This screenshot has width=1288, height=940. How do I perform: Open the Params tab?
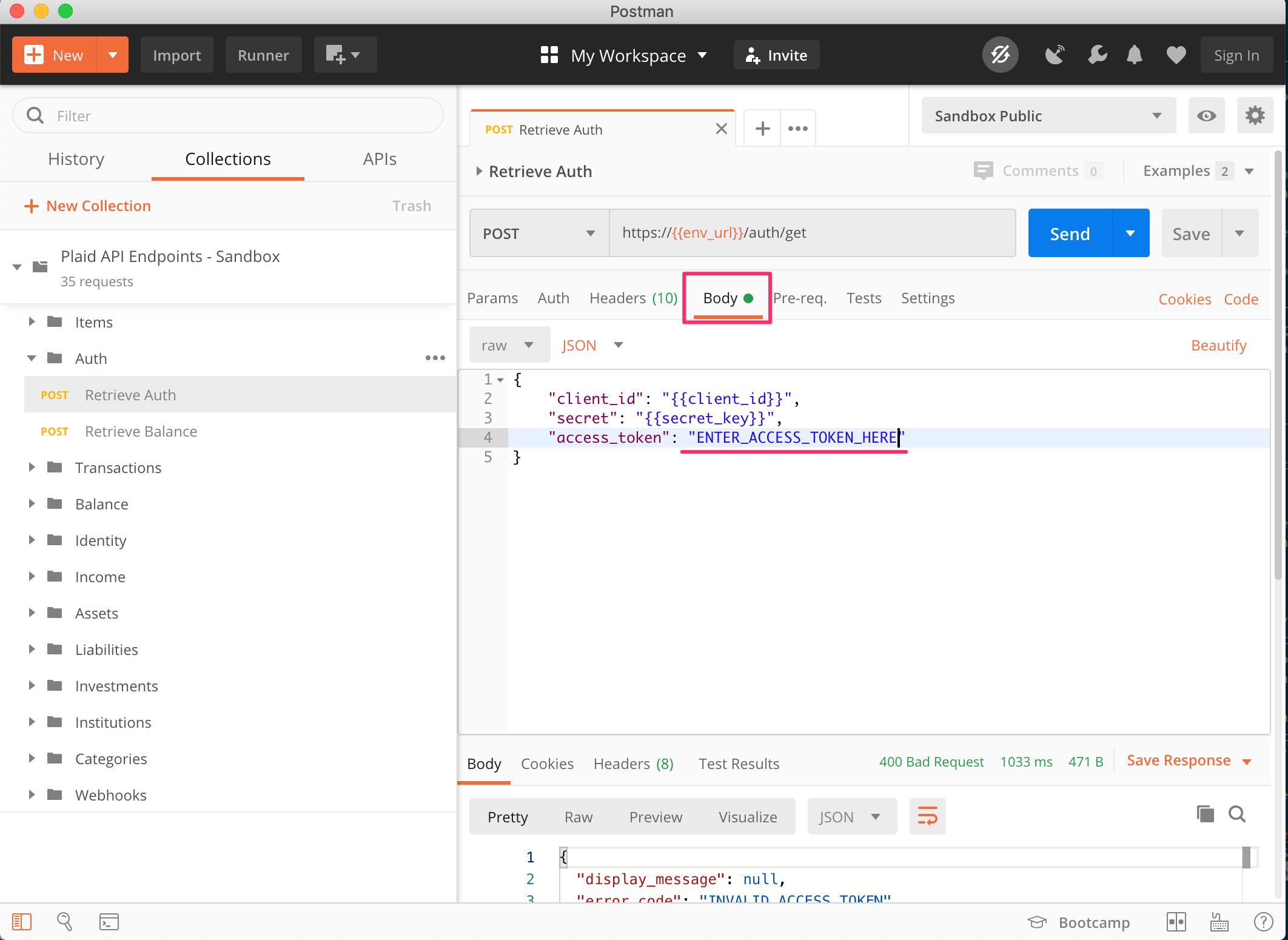click(492, 298)
